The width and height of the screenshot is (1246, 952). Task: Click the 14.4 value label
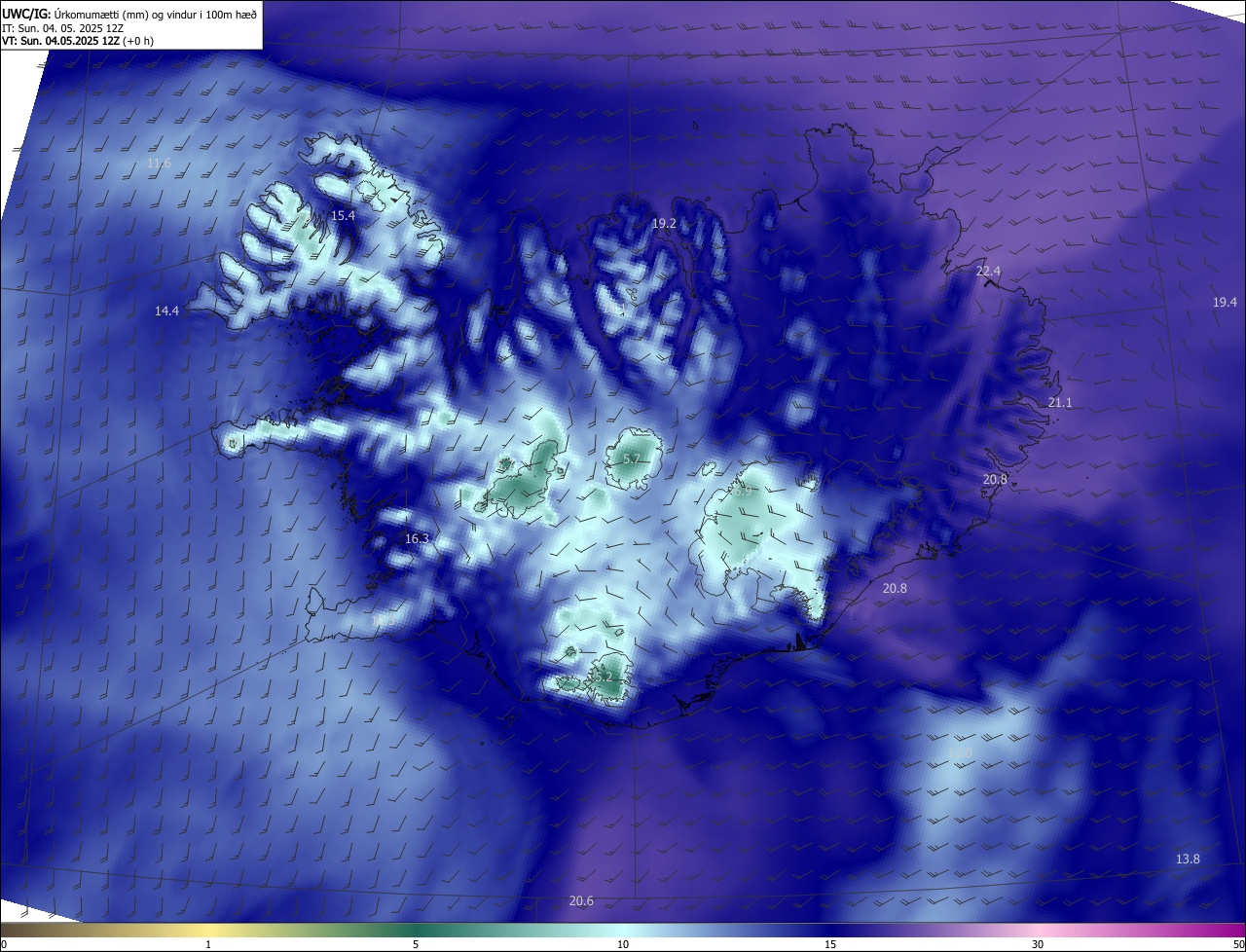click(166, 311)
